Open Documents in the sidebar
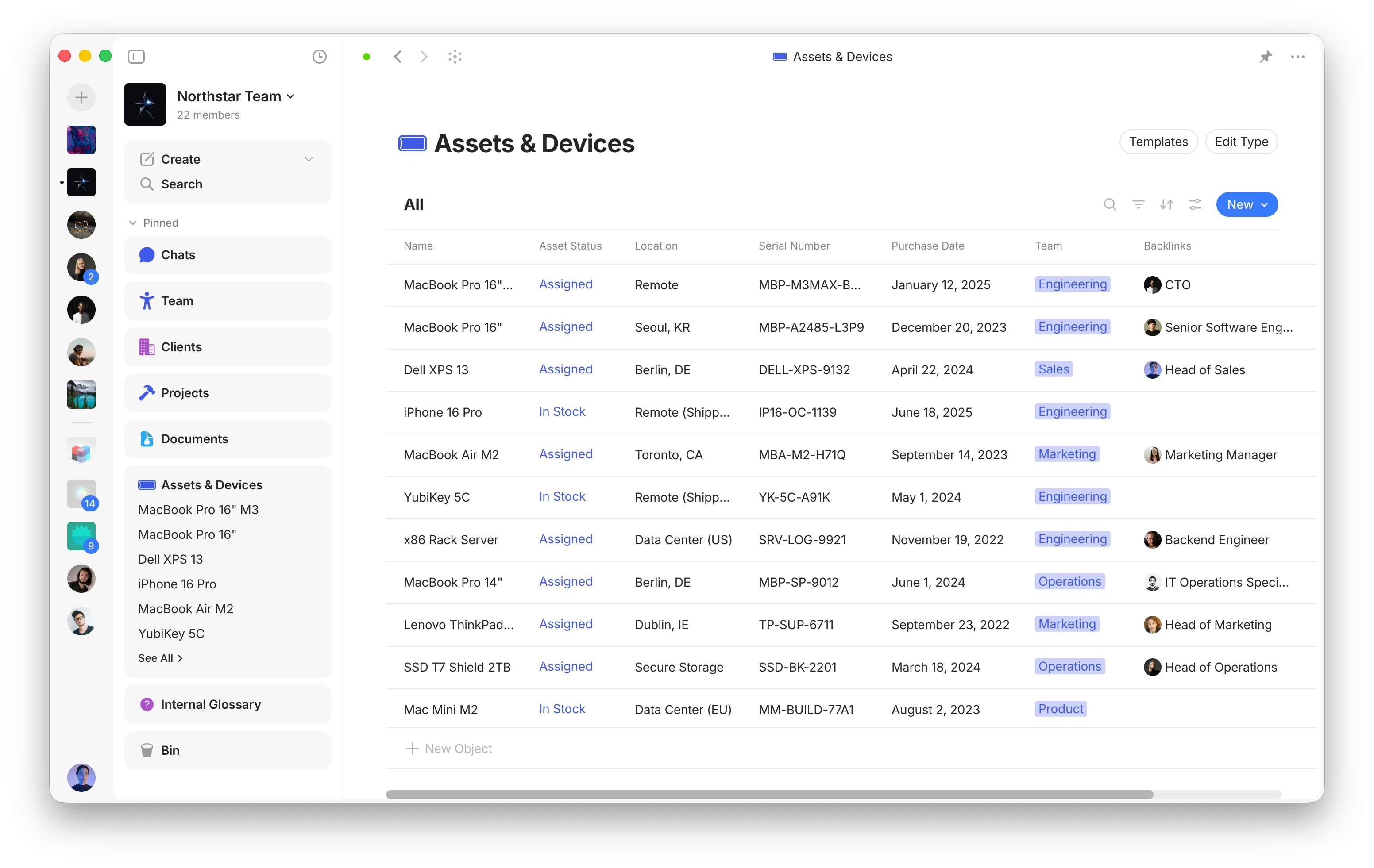The width and height of the screenshot is (1374, 868). (x=227, y=438)
